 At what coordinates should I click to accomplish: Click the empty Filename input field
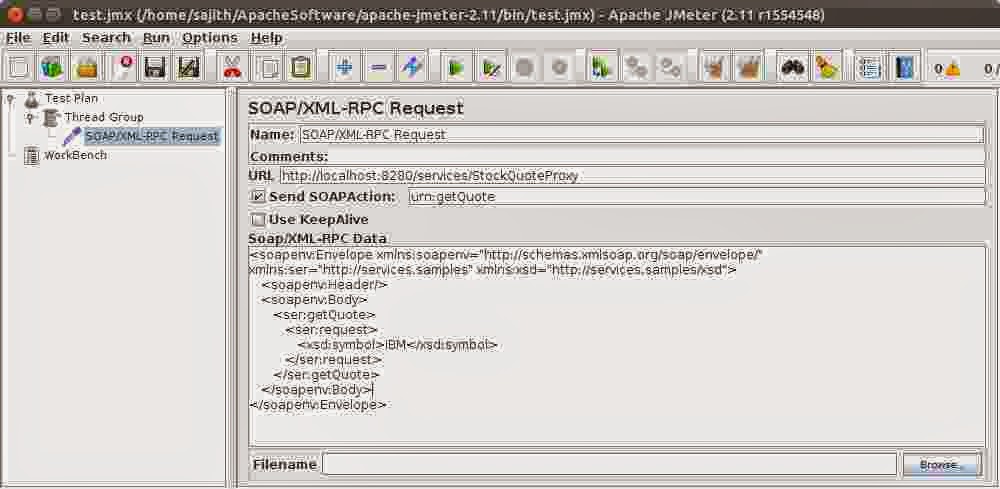[x=610, y=464]
